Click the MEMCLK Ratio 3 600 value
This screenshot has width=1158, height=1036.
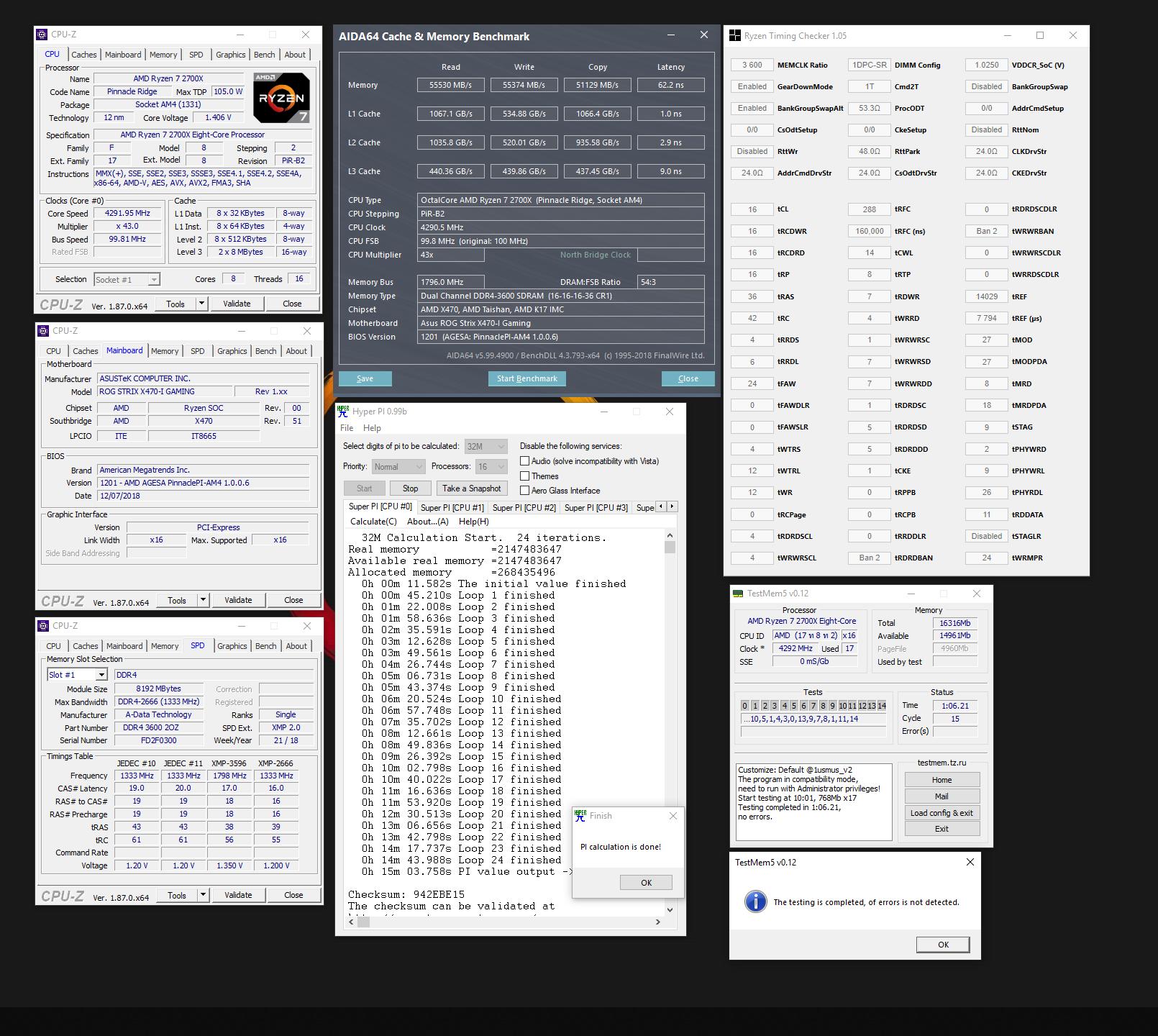click(x=752, y=65)
